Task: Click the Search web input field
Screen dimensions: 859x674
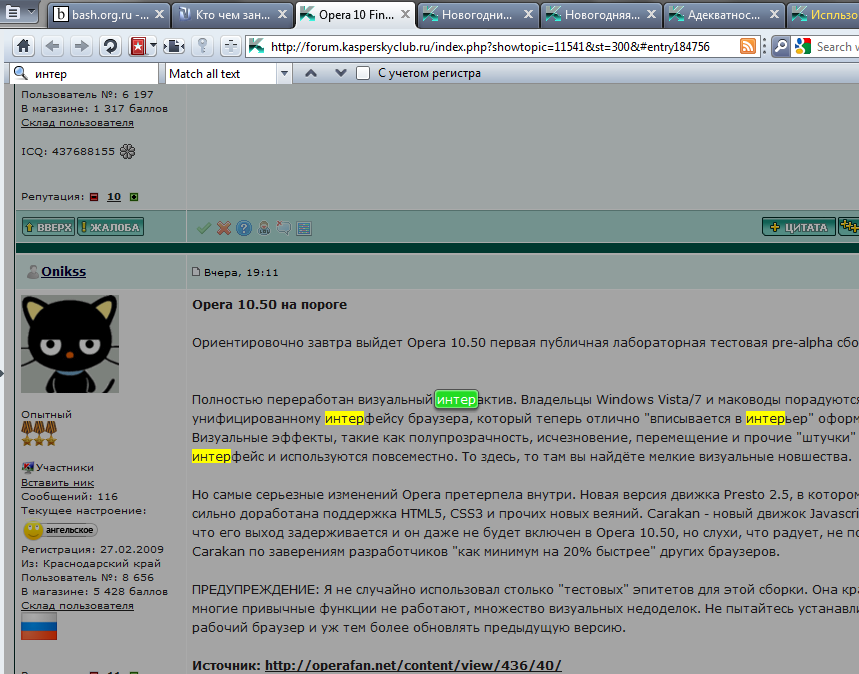Action: (x=837, y=47)
